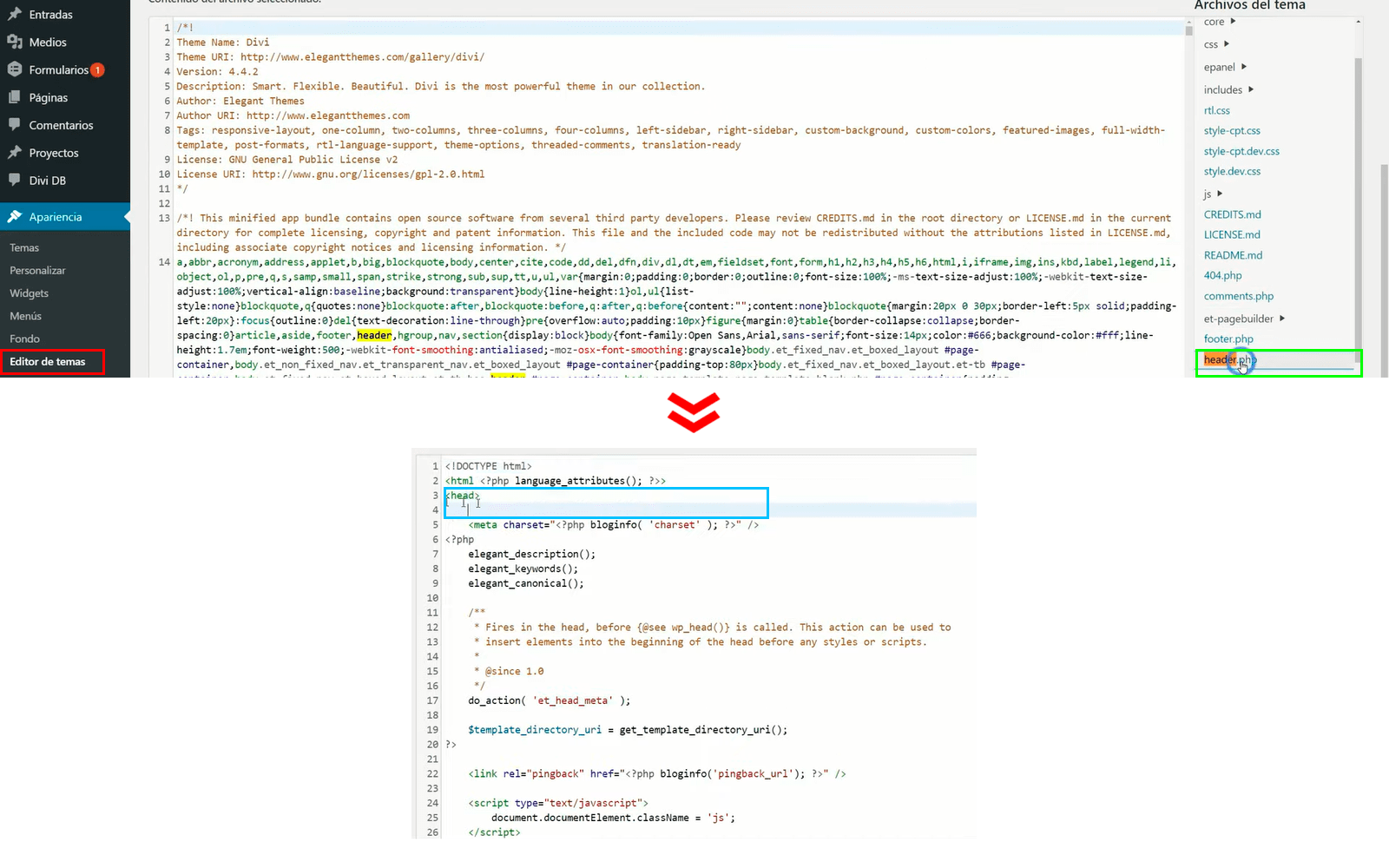Expand the css folder
1389x868 pixels.
[1226, 44]
